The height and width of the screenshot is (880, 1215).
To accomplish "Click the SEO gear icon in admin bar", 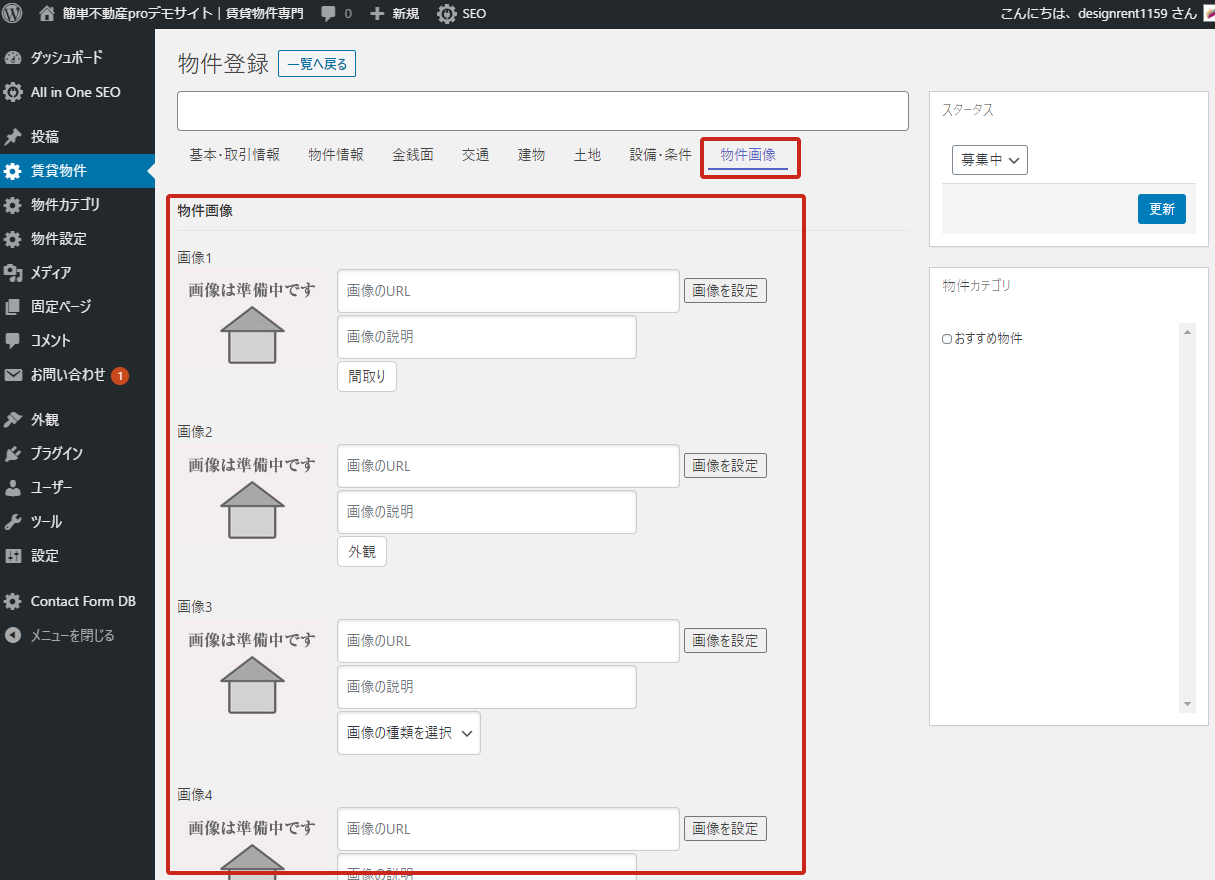I will coord(447,14).
